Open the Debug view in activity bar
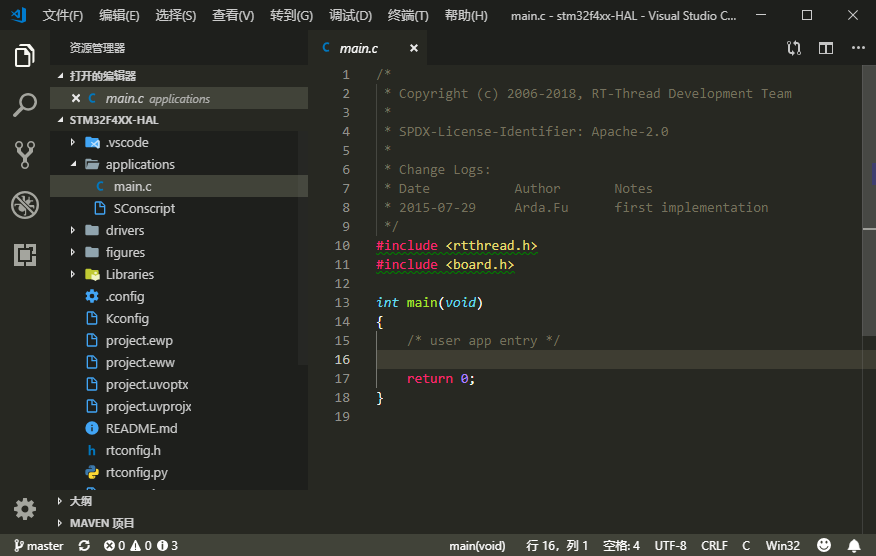 tap(25, 205)
